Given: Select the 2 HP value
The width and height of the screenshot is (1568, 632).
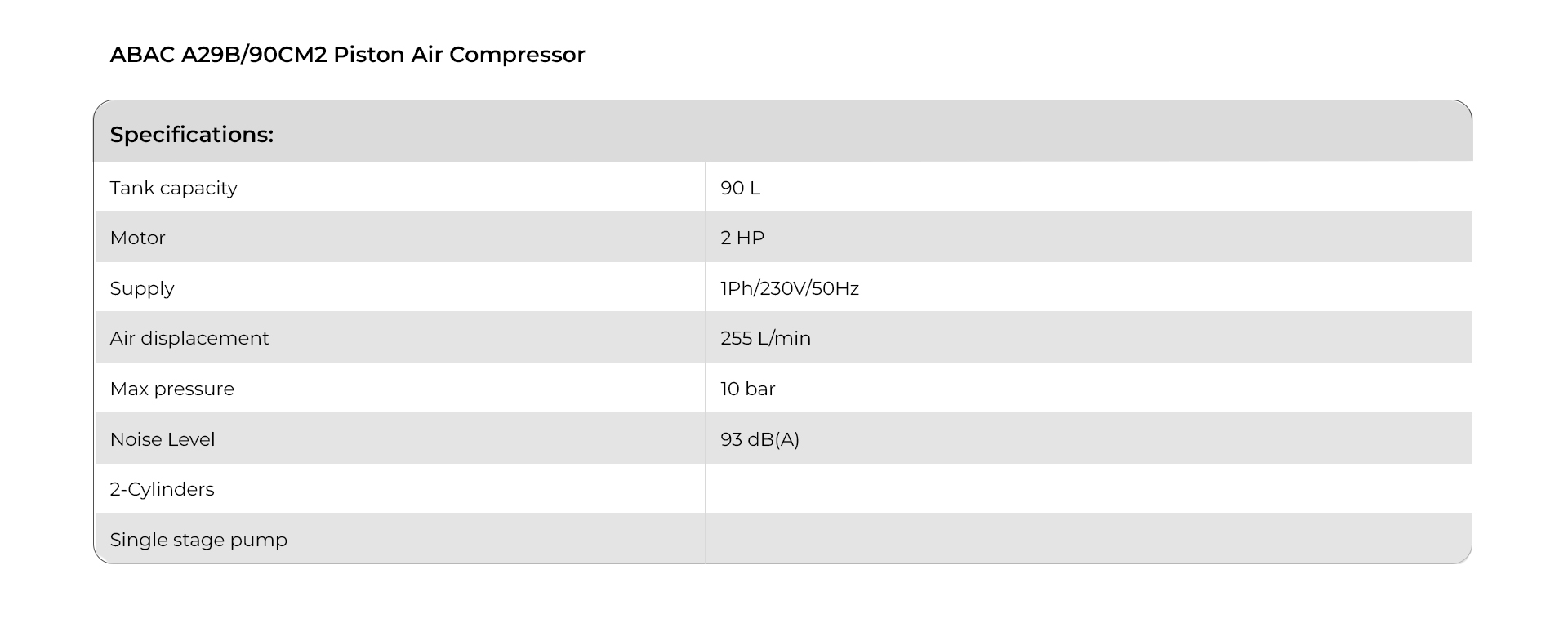Looking at the screenshot, I should [742, 238].
